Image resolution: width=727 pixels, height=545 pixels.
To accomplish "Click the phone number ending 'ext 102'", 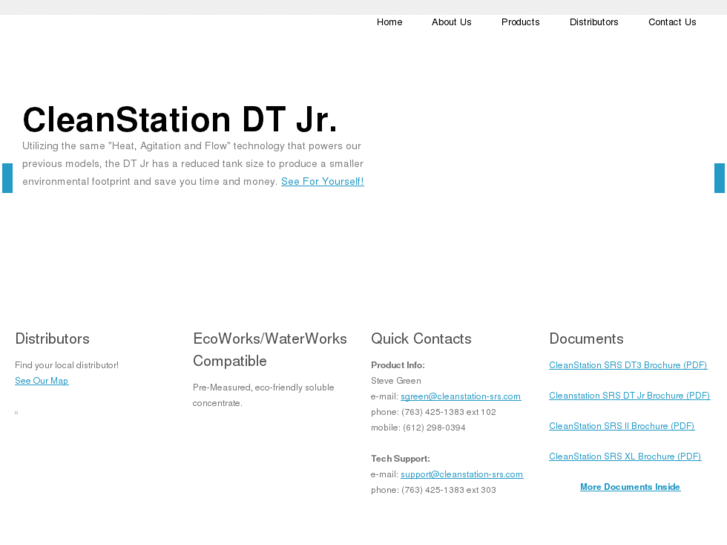I will coord(448,412).
